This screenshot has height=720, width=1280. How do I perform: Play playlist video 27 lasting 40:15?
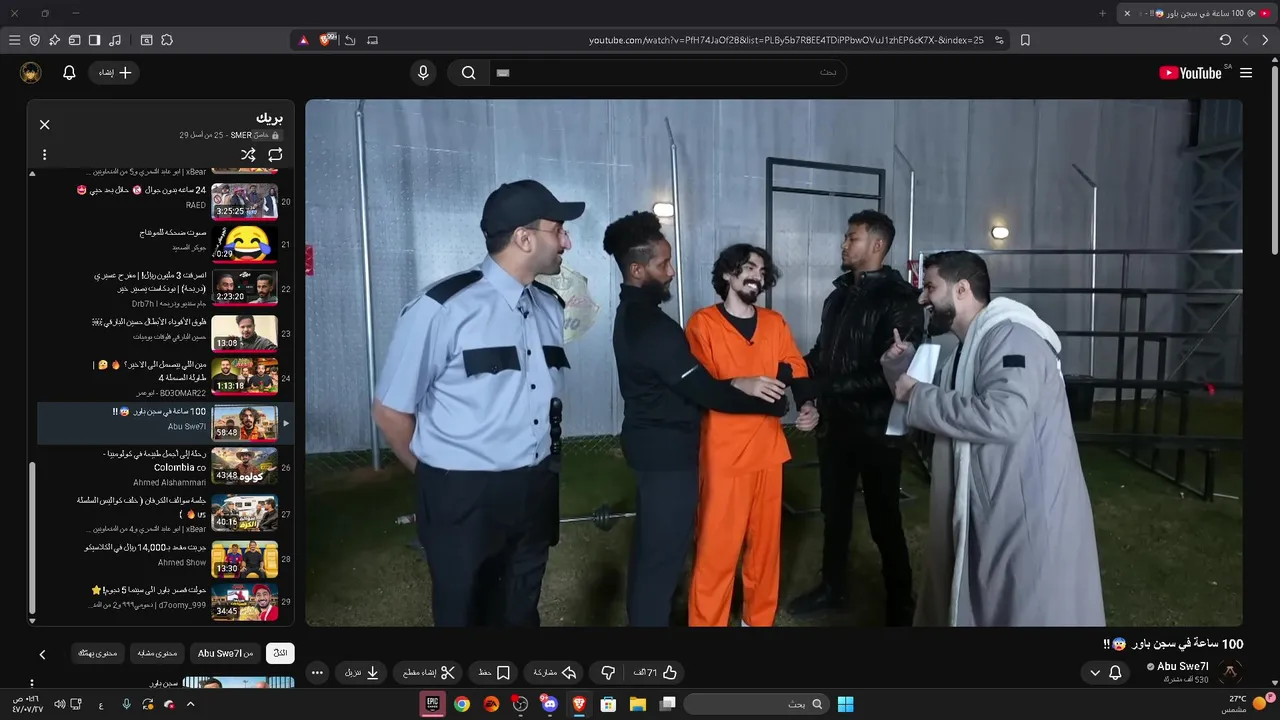(x=165, y=512)
